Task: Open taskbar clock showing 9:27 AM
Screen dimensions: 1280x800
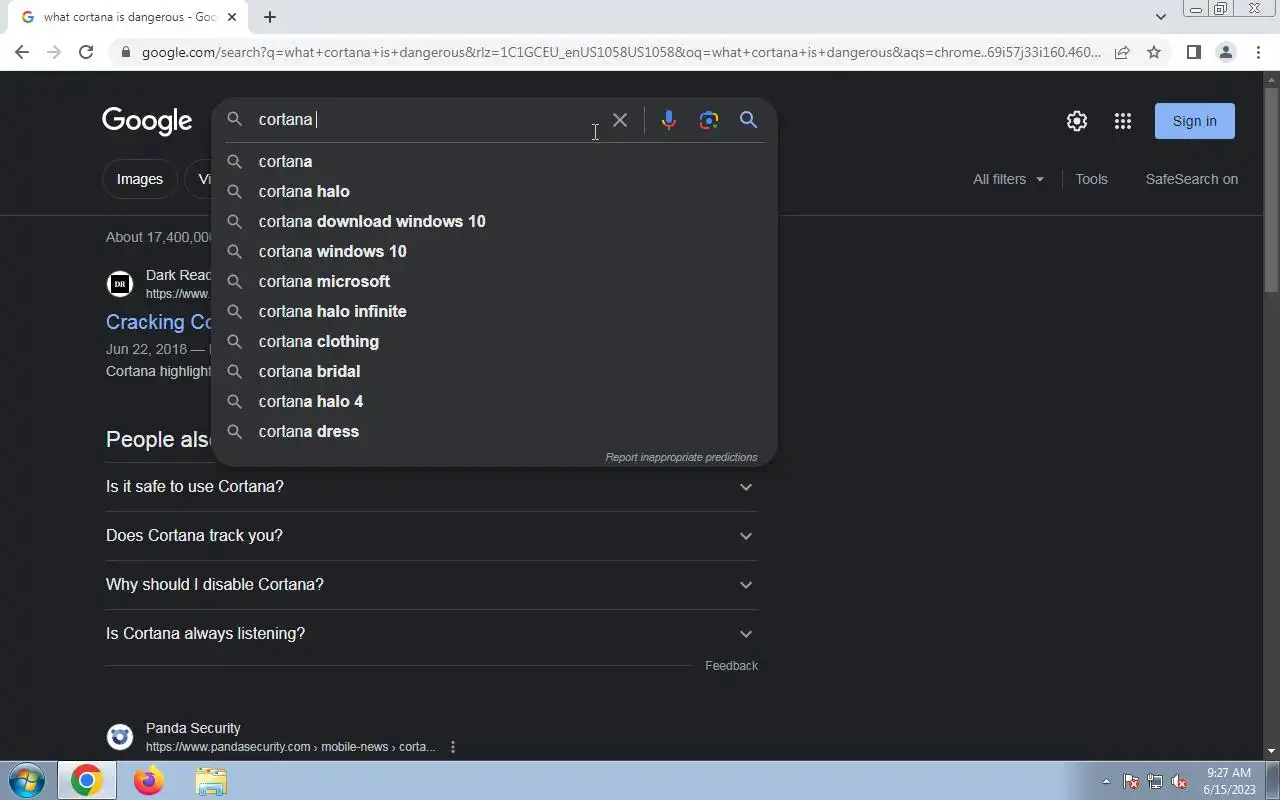Action: coord(1229,781)
